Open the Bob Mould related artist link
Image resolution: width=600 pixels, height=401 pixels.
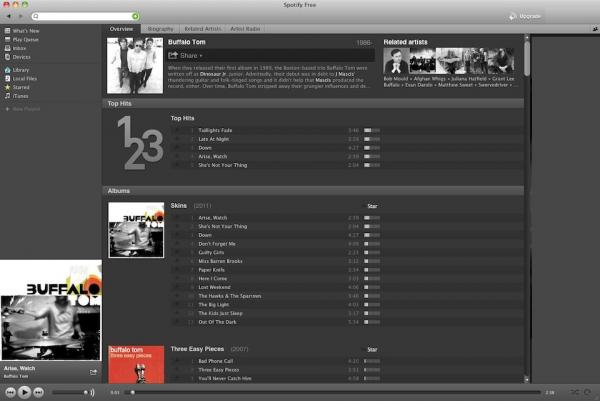[396, 79]
